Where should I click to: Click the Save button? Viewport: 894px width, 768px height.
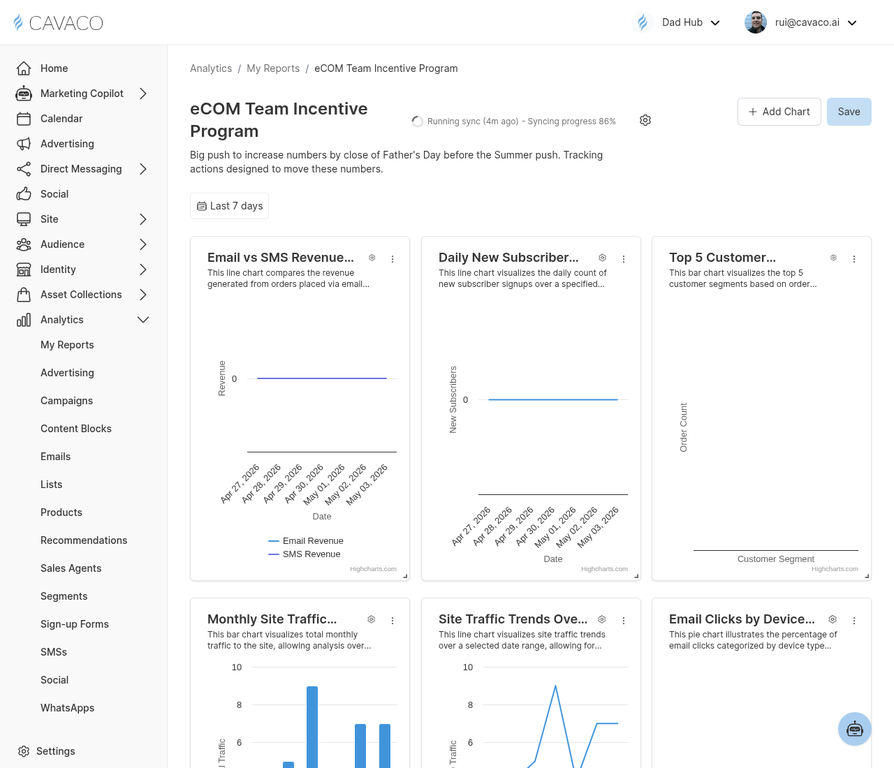point(849,112)
